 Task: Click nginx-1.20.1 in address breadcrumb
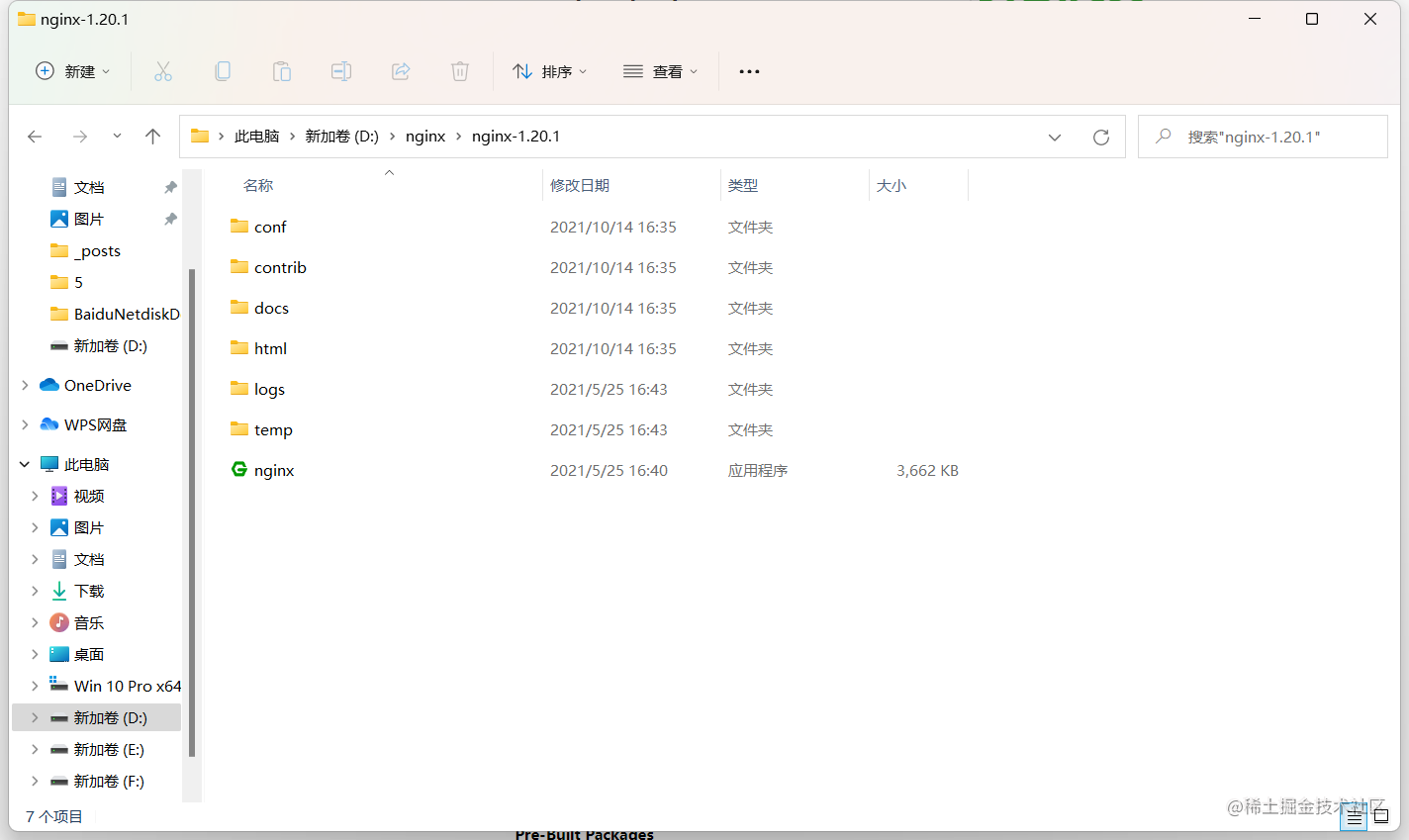click(x=516, y=137)
